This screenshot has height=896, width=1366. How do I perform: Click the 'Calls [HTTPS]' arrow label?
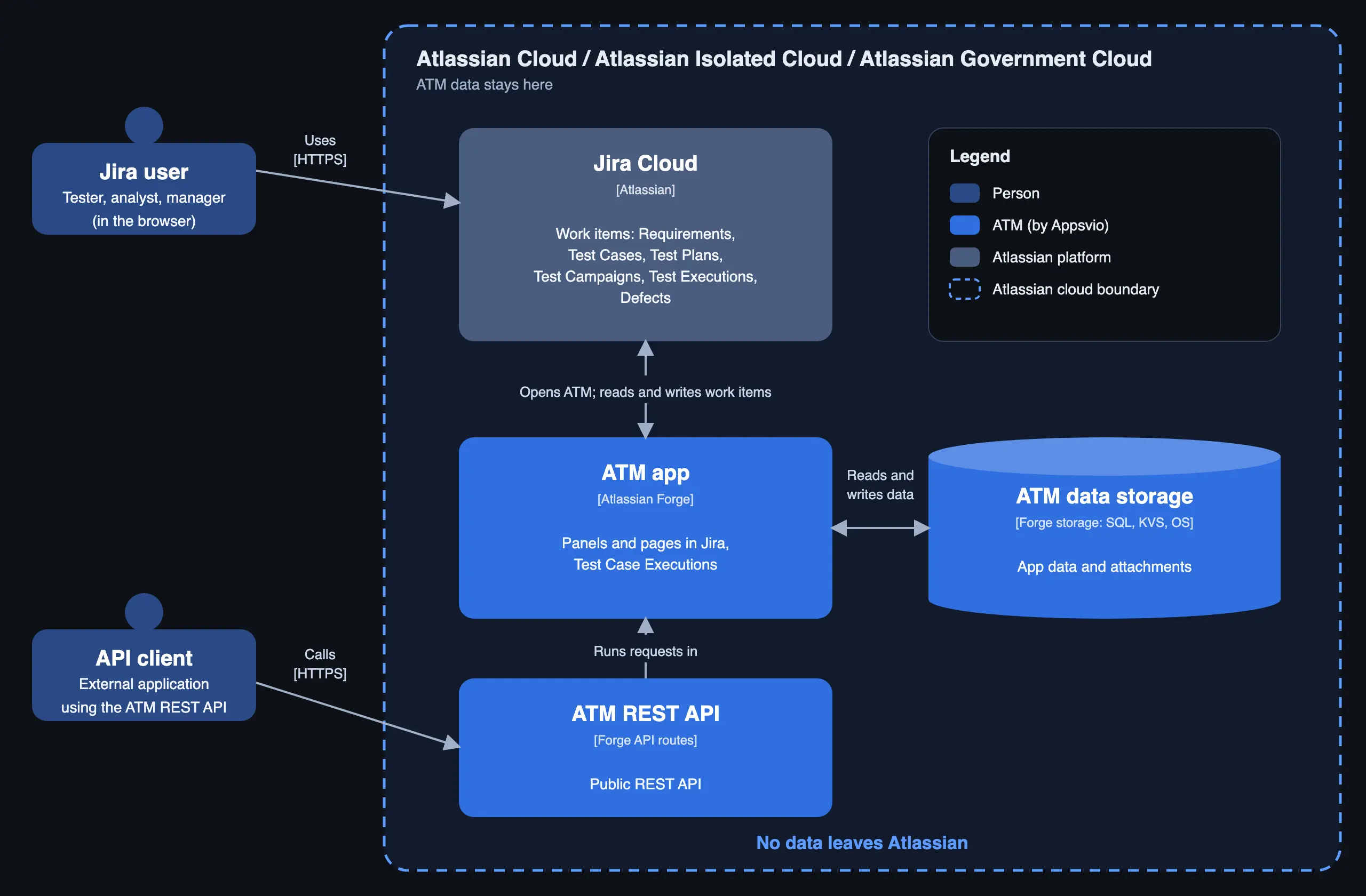(x=320, y=663)
